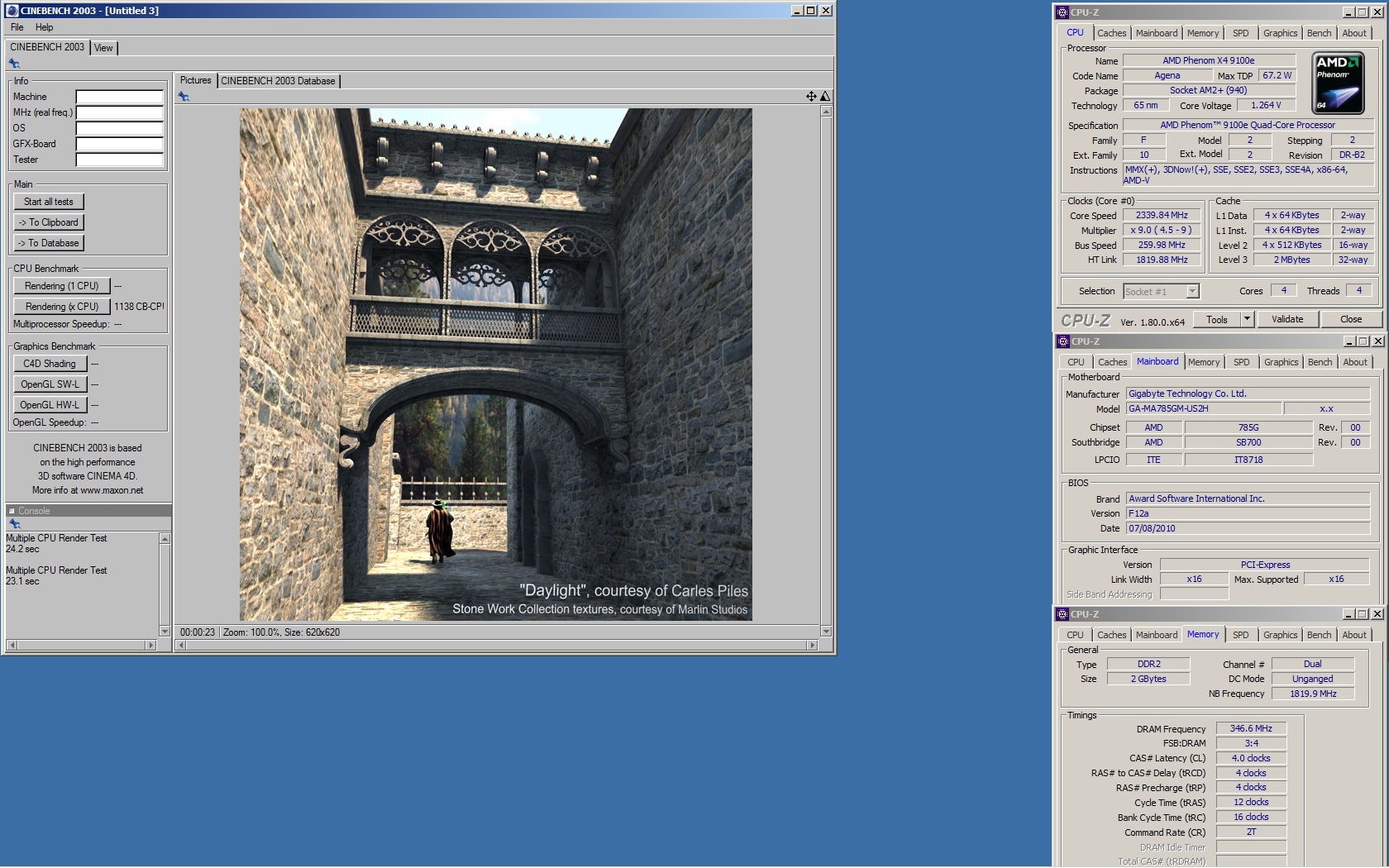Image resolution: width=1389 pixels, height=868 pixels.
Task: Click the picture viewer vertical scrollbar track
Action: pos(825,371)
